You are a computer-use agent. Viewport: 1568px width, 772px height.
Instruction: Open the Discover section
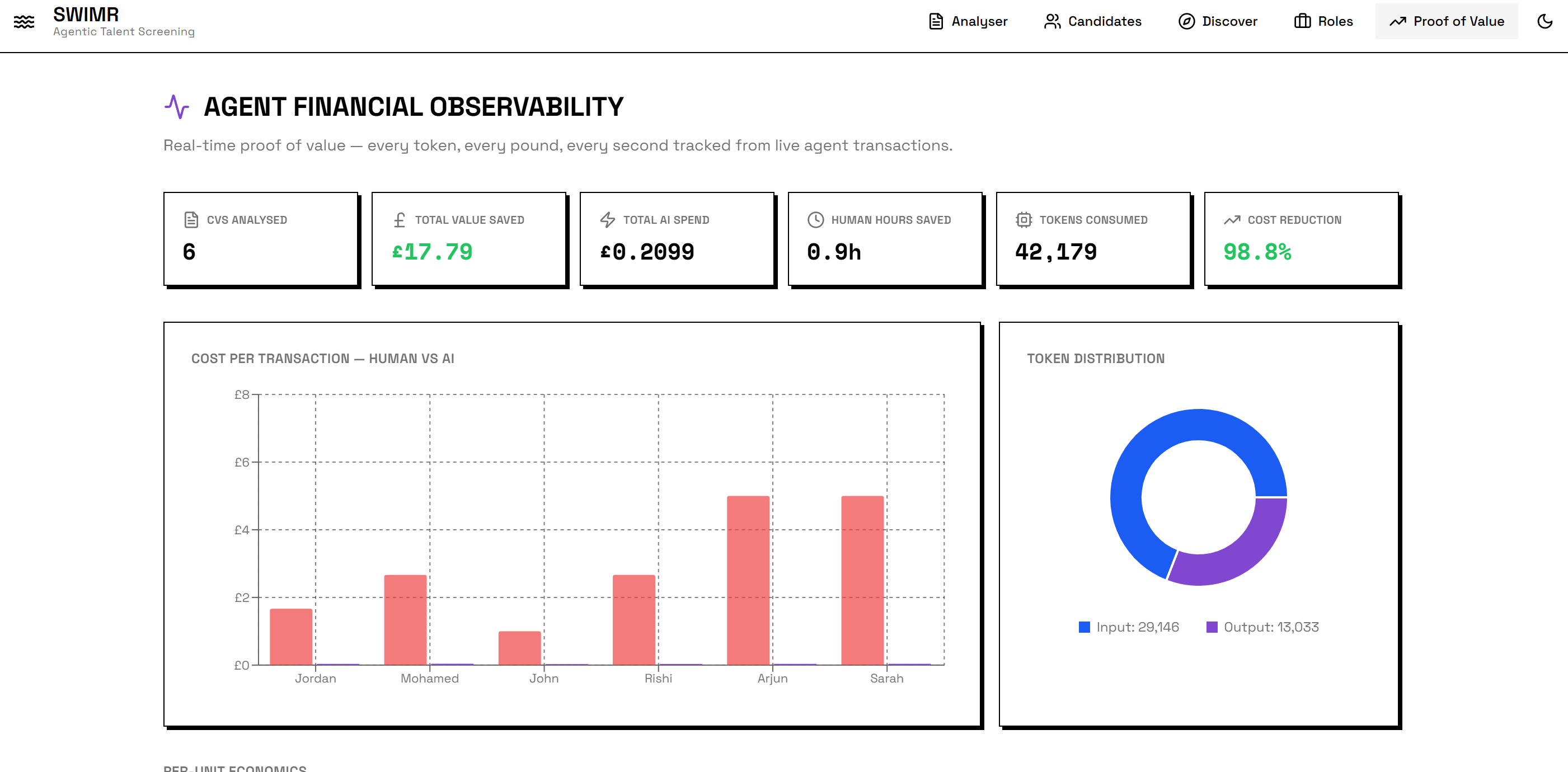(x=1217, y=22)
